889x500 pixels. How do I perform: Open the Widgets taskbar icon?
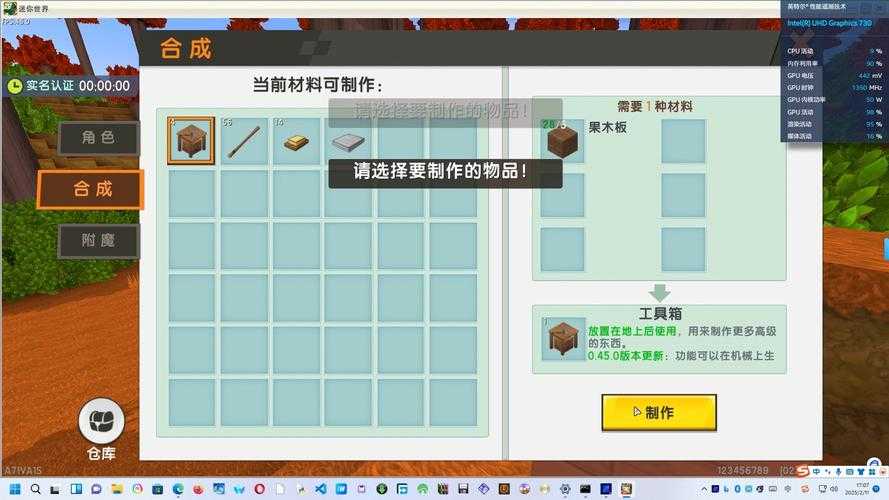[x=76, y=489]
